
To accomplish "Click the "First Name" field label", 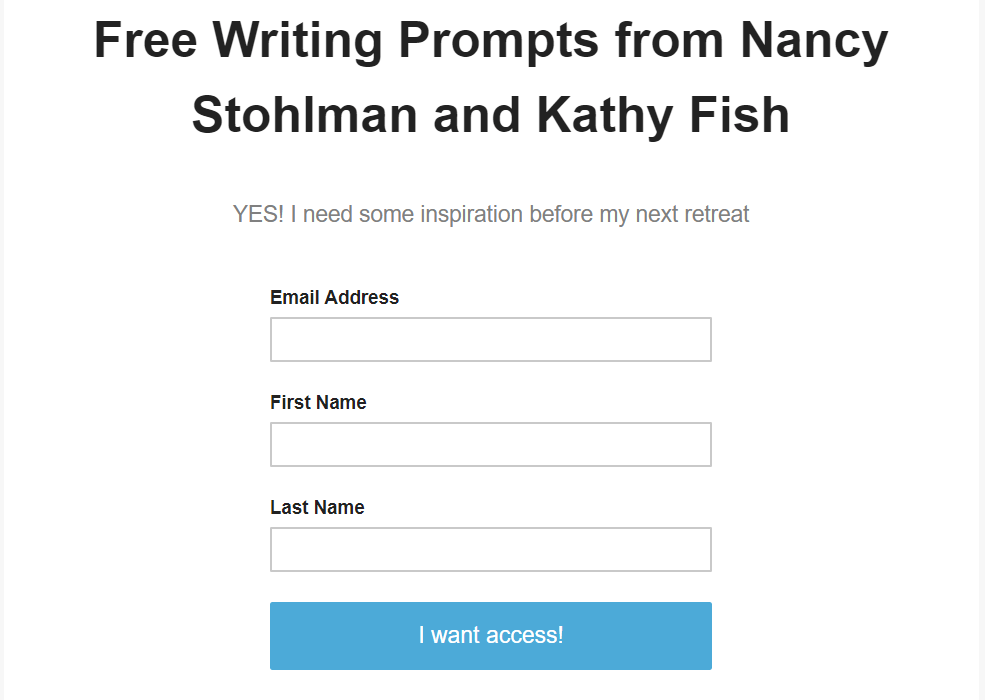I will [318, 402].
